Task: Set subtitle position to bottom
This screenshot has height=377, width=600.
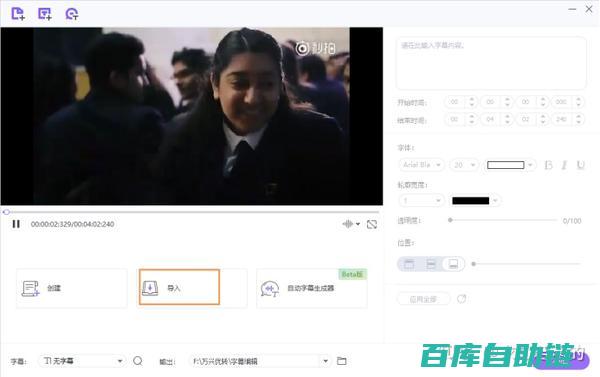Action: point(453,264)
